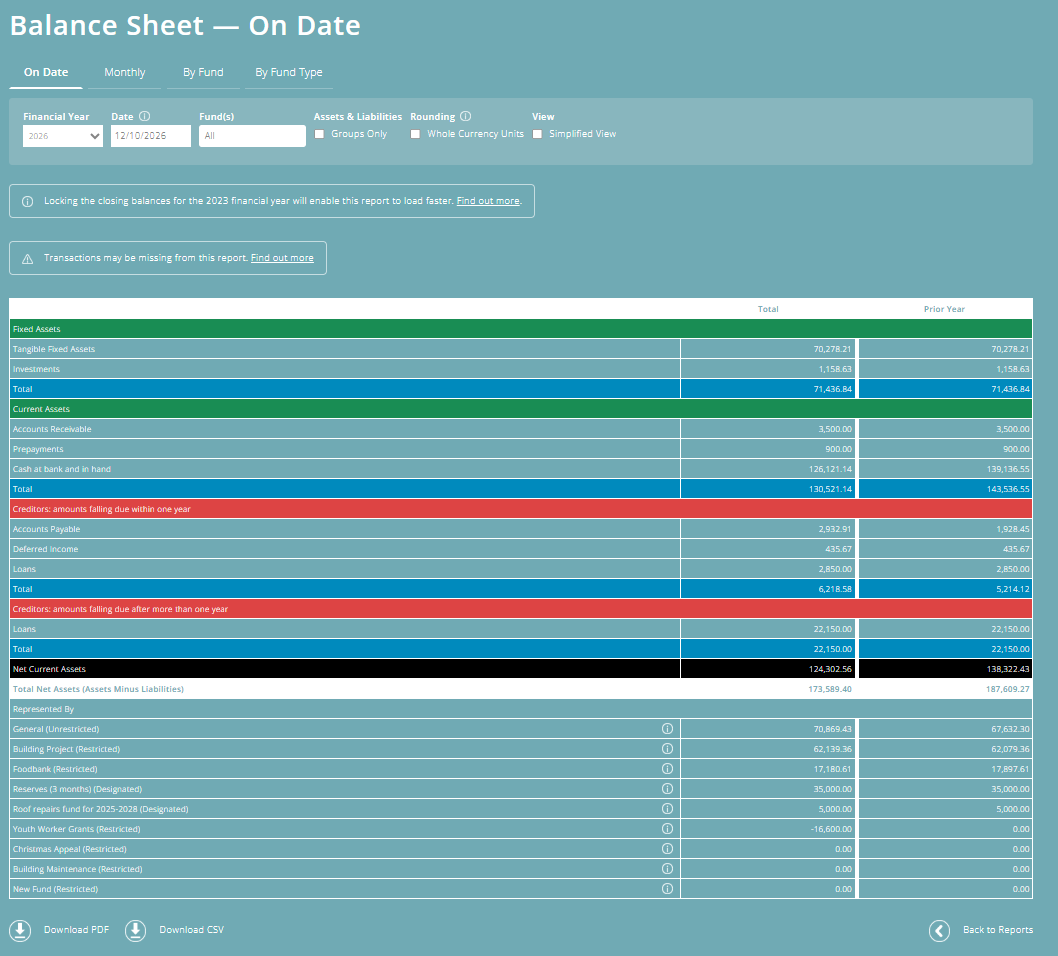The image size is (1058, 956).
Task: Click Creditors falling due after more than one year
Action: pyautogui.click(x=521, y=609)
